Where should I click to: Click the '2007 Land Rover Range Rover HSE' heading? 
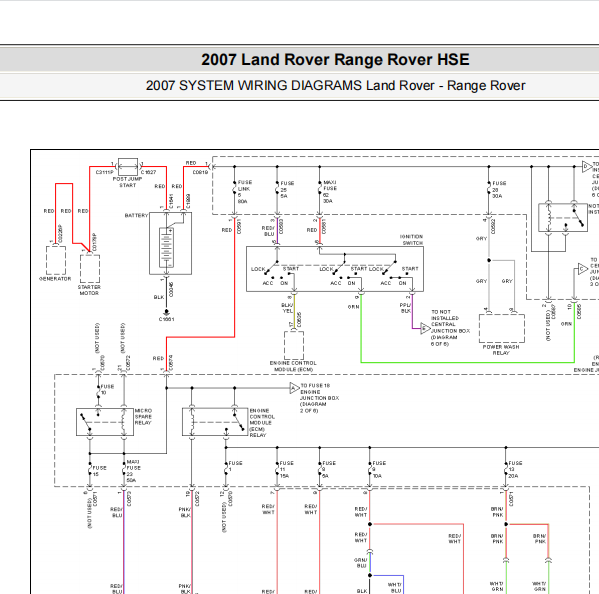click(335, 60)
